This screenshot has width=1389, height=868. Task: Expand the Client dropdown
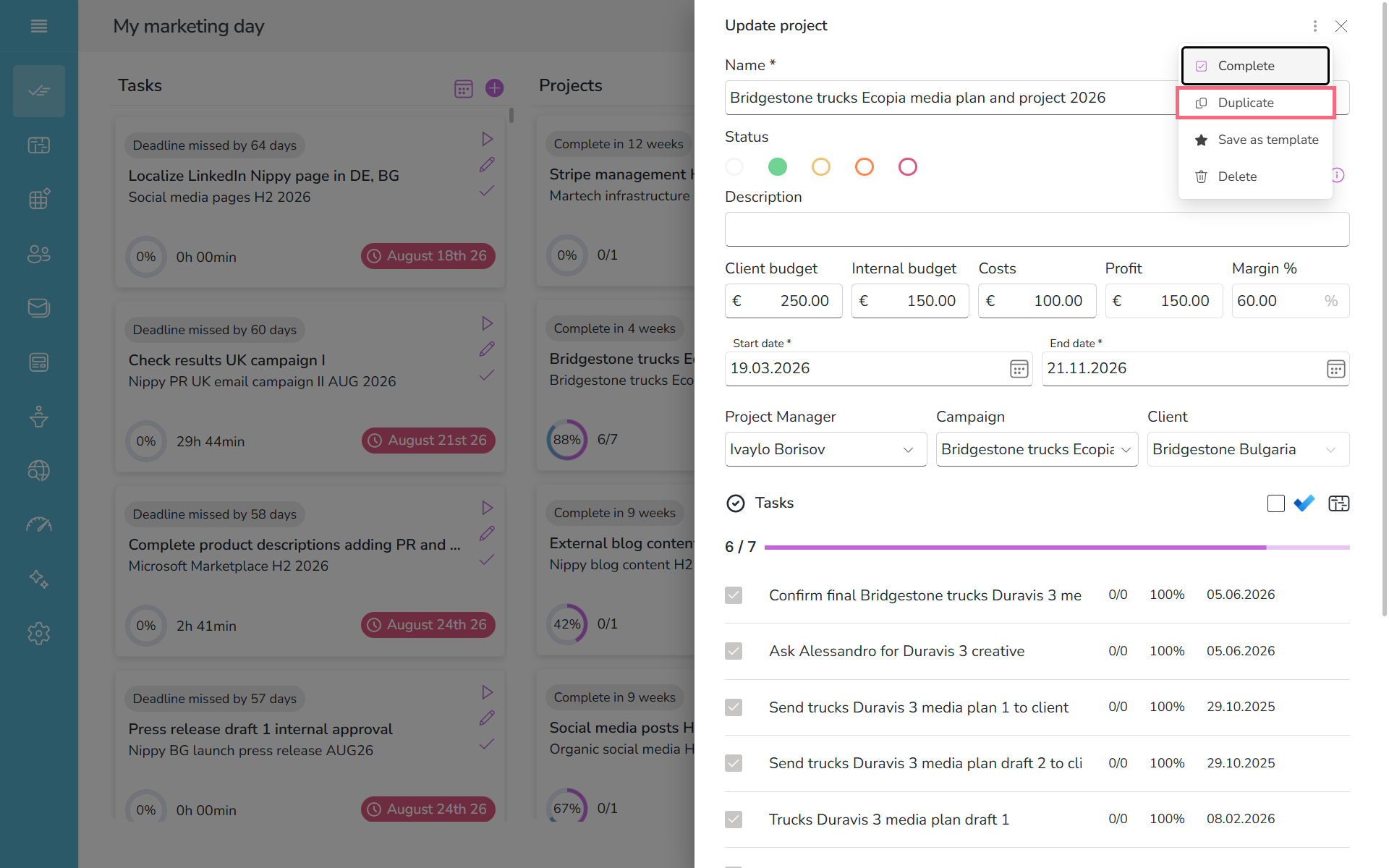[x=1248, y=449]
